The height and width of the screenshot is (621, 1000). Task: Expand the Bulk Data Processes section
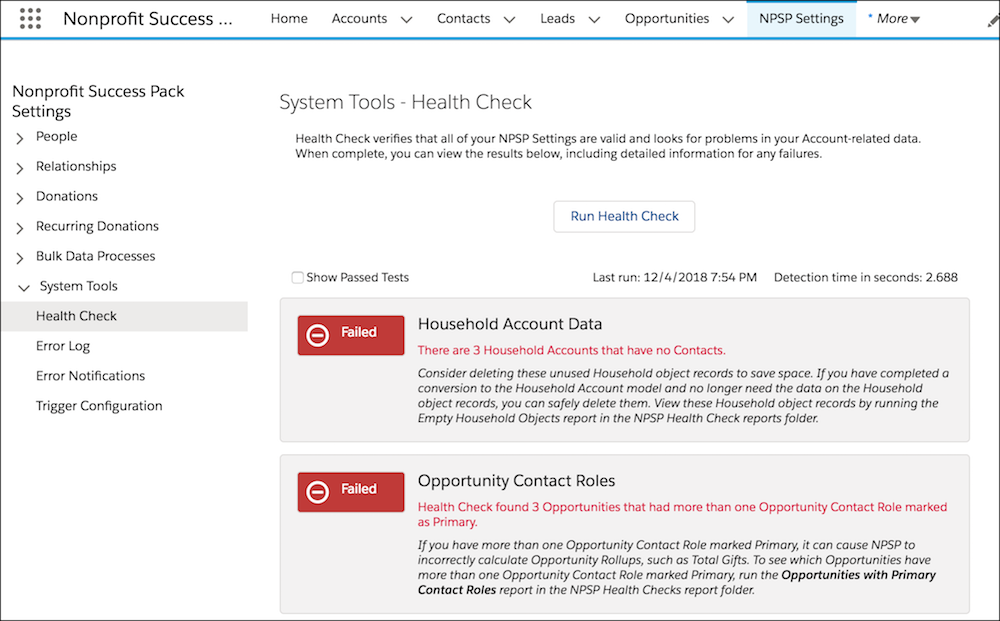pos(20,258)
